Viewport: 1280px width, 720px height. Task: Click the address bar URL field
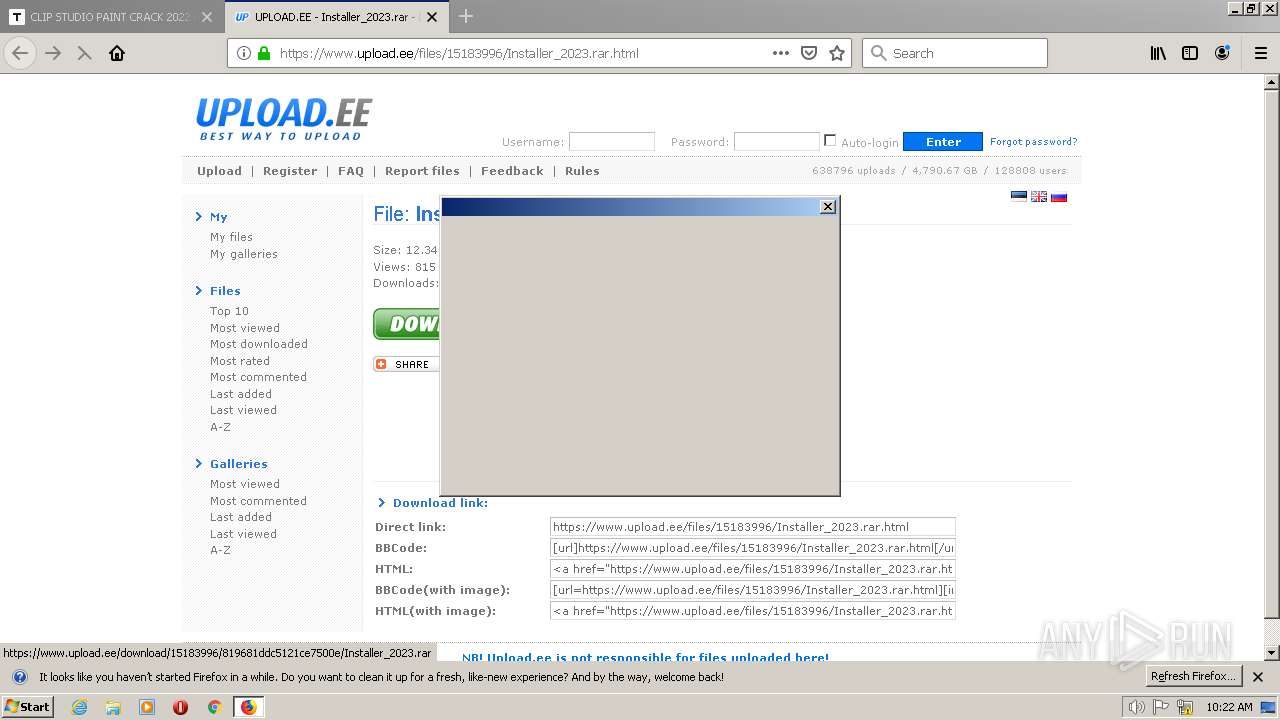point(520,53)
